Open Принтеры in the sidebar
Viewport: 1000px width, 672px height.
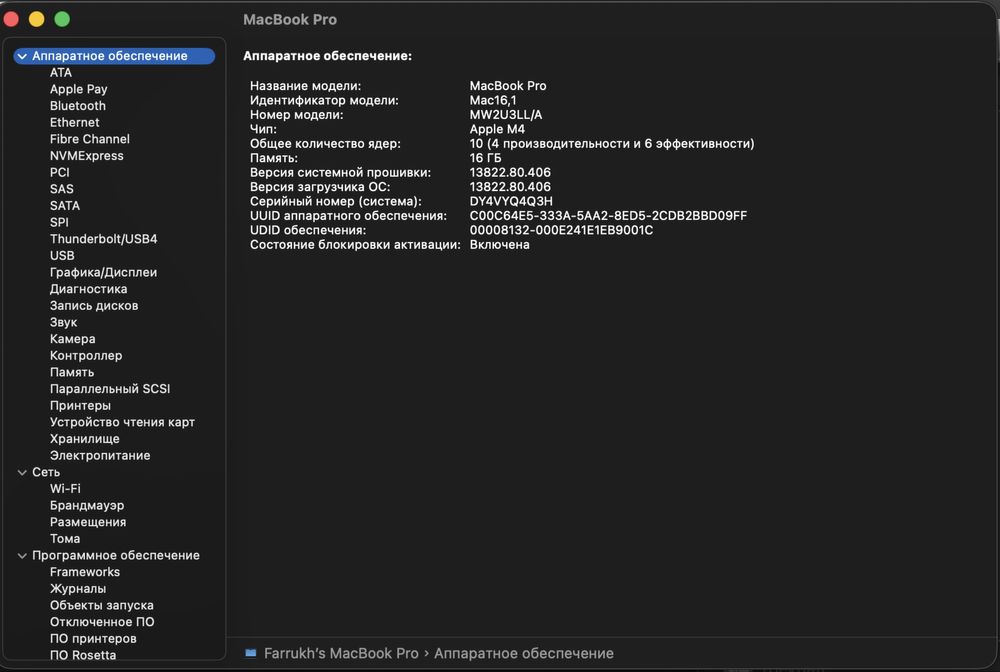[80, 405]
